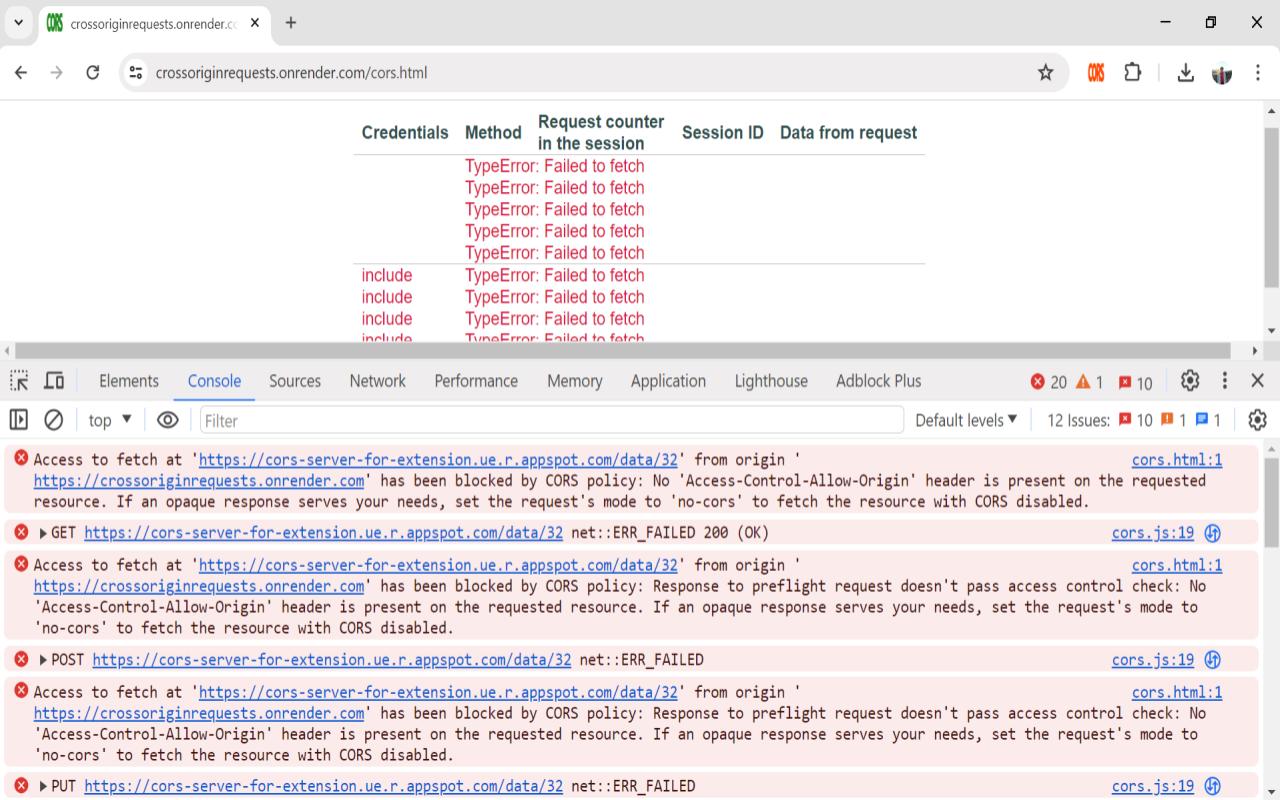The width and height of the screenshot is (1280, 800).
Task: Expand the POST request error entry
Action: pos(43,660)
